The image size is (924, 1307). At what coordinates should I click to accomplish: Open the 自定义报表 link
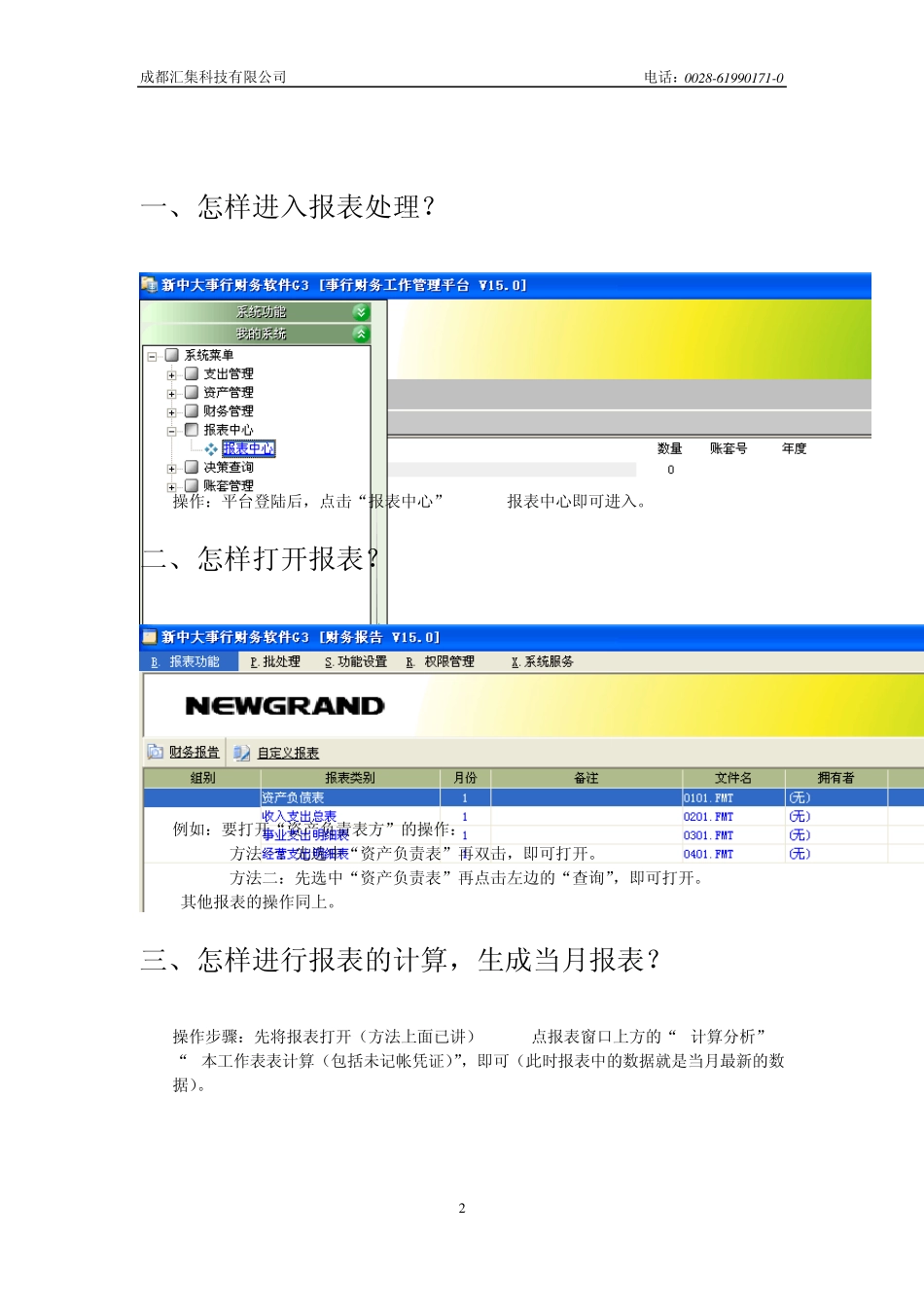point(288,753)
